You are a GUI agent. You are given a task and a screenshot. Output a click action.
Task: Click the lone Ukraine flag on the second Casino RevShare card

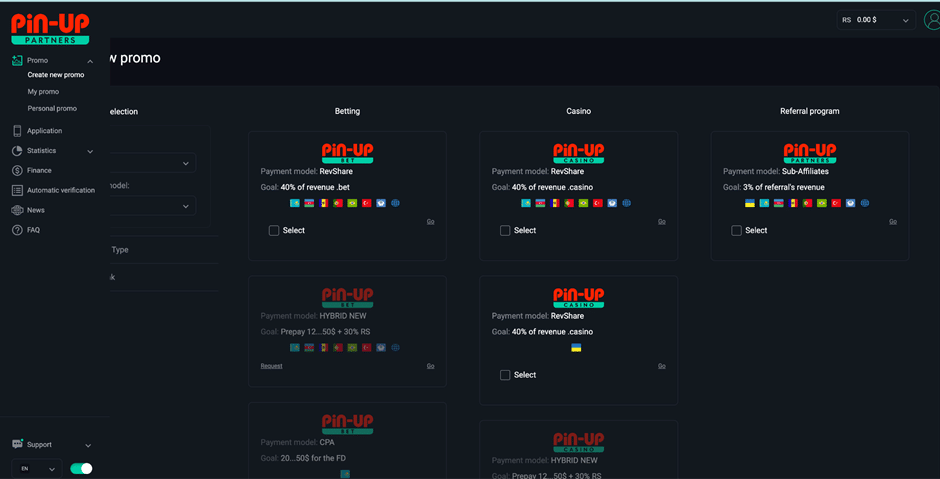576,348
